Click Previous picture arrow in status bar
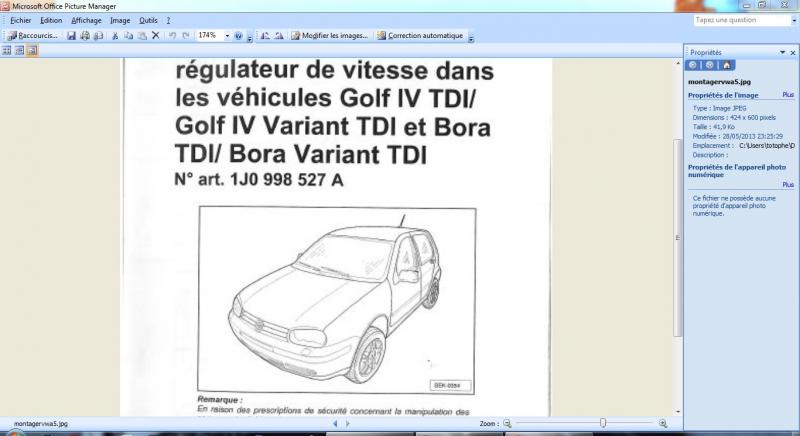Screen dimensions: 800x436 [x=335, y=423]
